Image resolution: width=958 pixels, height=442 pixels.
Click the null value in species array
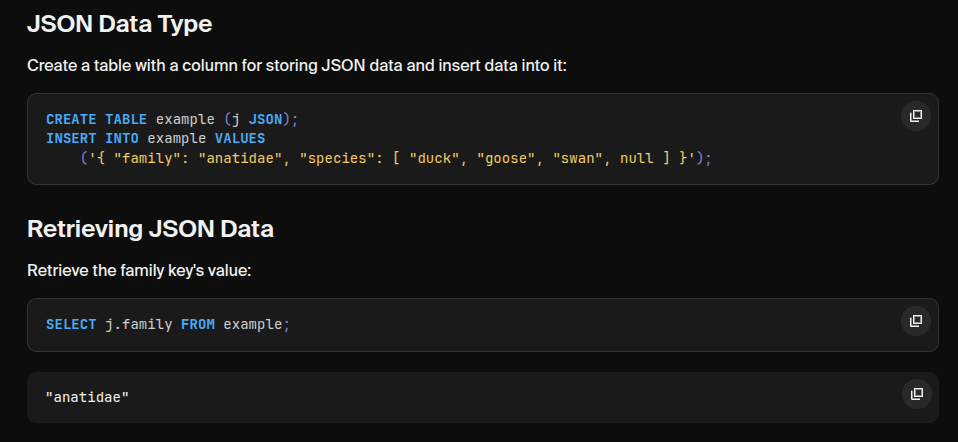point(637,158)
